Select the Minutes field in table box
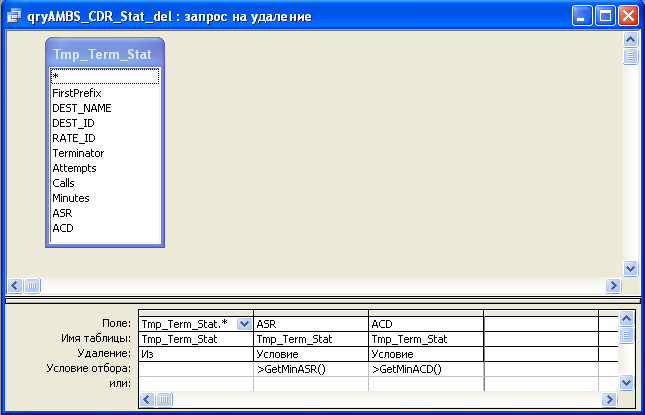 pyautogui.click(x=70, y=198)
